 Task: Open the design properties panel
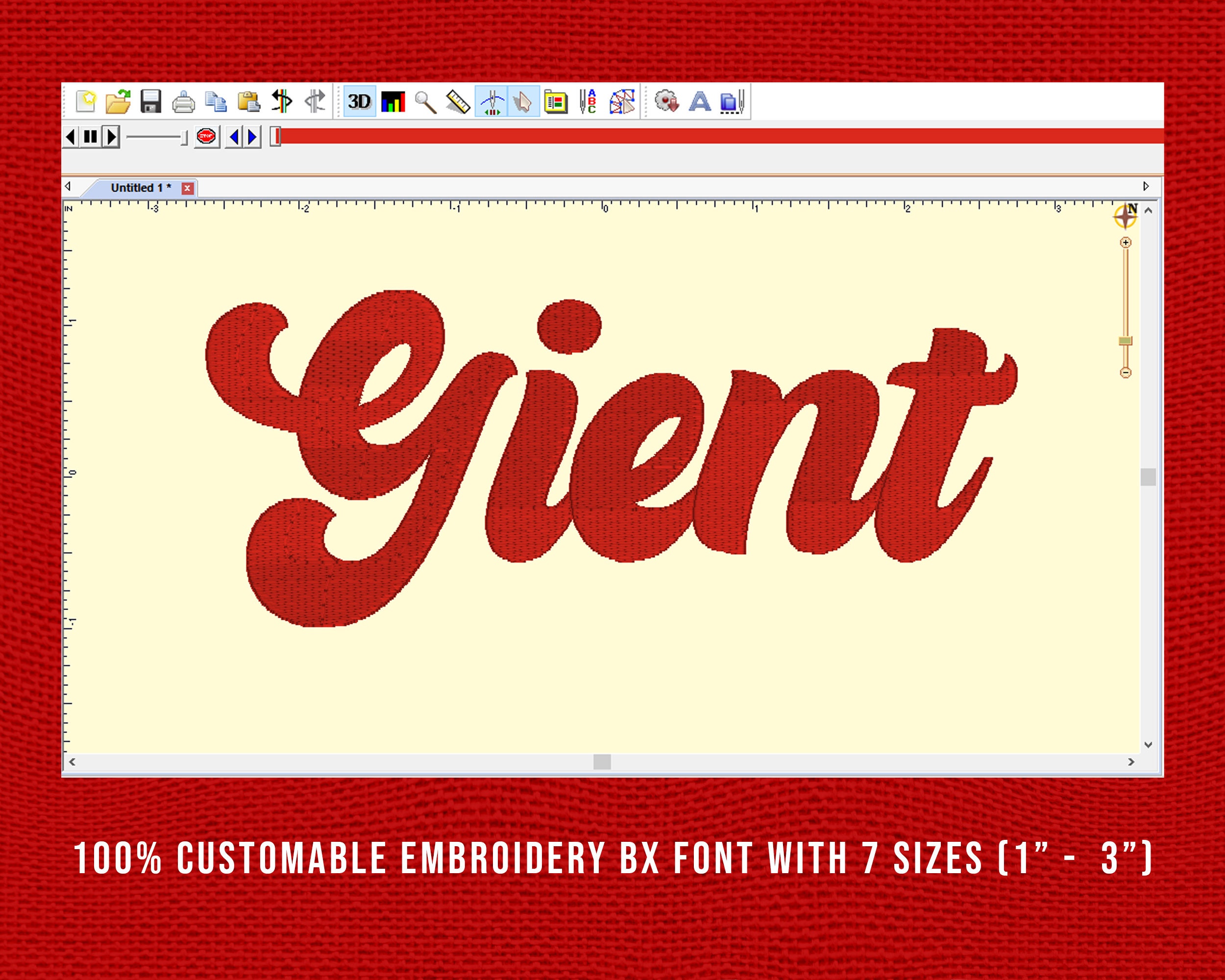(558, 102)
